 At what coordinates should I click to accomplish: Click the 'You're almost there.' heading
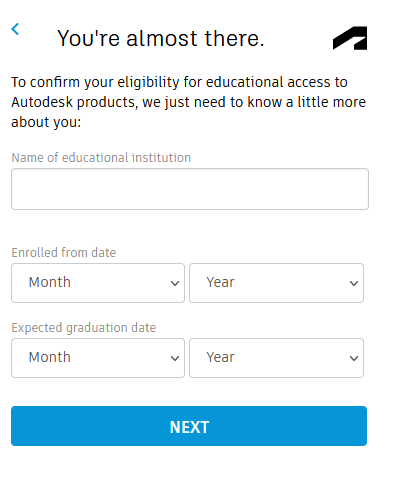coord(161,38)
